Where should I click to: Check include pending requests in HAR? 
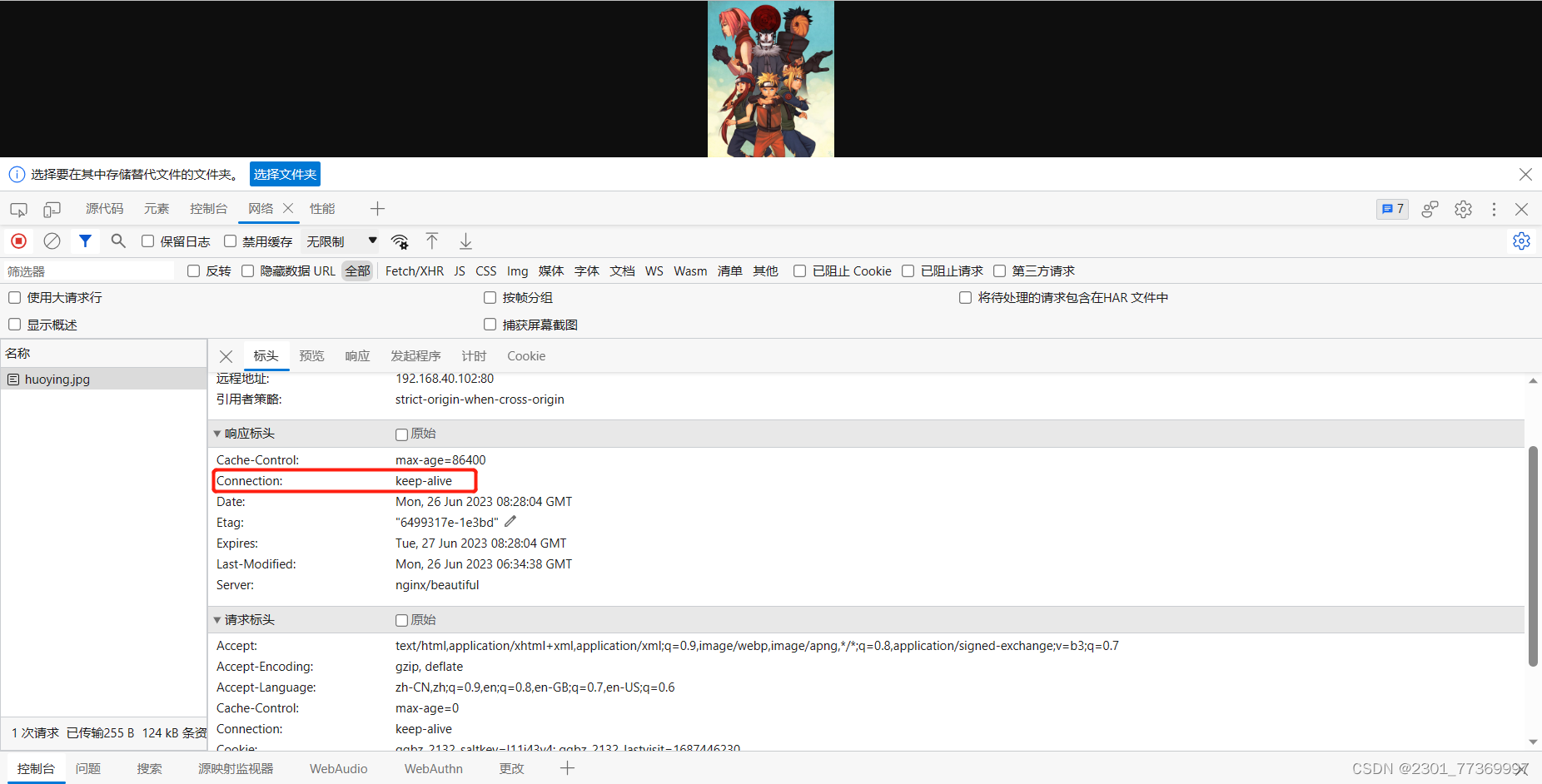coord(965,298)
